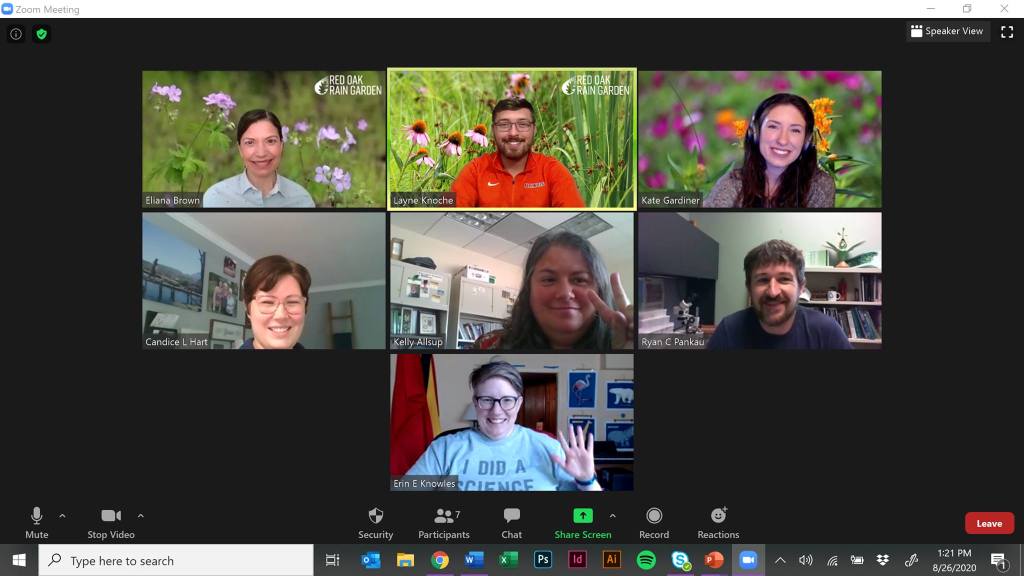Click the meeting information icon

pos(16,34)
